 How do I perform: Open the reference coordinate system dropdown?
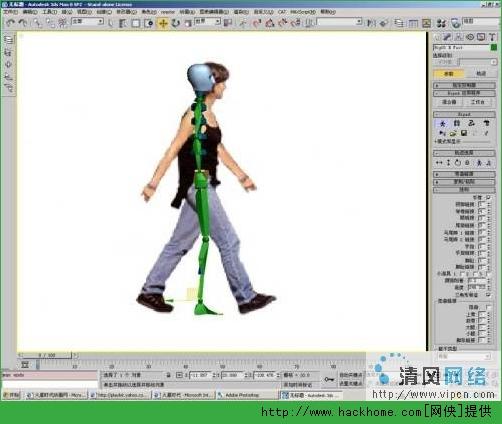click(207, 21)
